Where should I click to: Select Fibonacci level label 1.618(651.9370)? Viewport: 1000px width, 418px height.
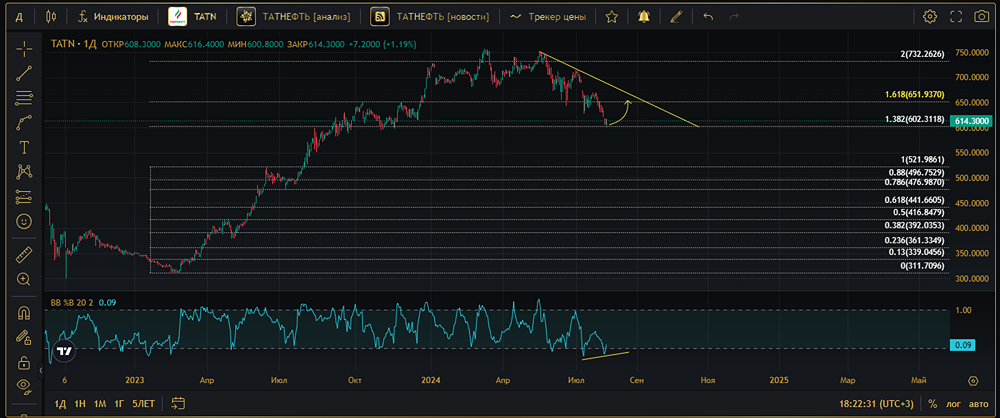pos(915,94)
